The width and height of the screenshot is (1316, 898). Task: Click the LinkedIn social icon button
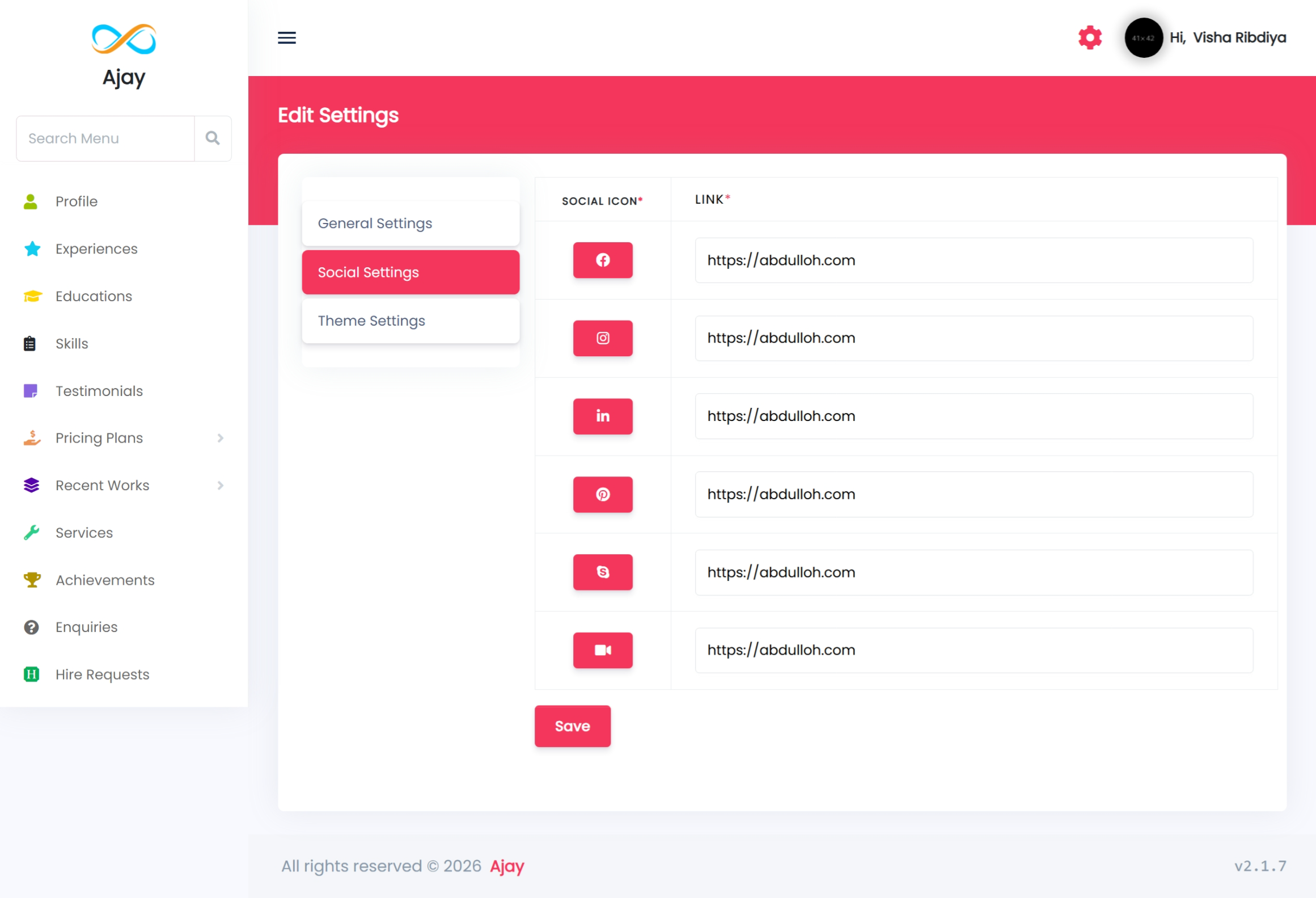[x=602, y=416]
